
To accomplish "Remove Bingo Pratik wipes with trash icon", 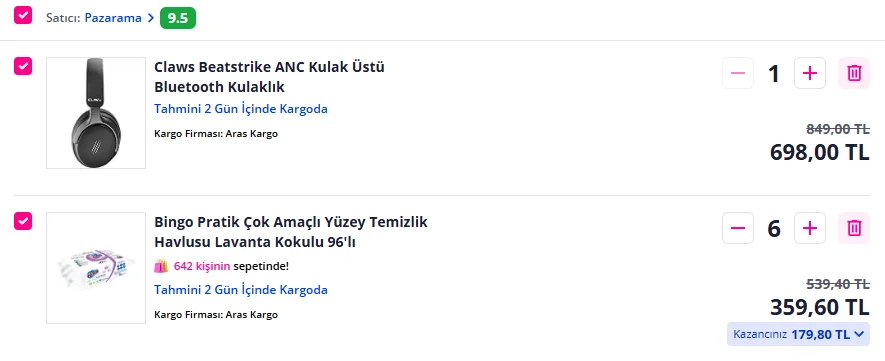I will coord(854,228).
